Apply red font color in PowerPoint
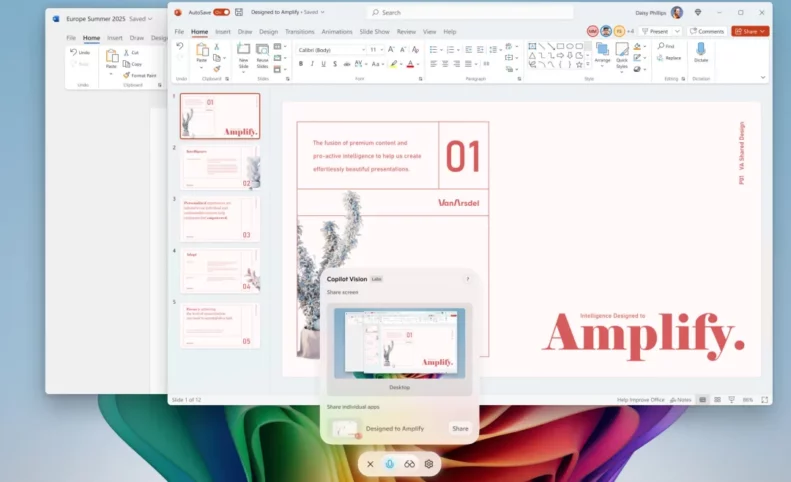791x482 pixels. pos(410,64)
